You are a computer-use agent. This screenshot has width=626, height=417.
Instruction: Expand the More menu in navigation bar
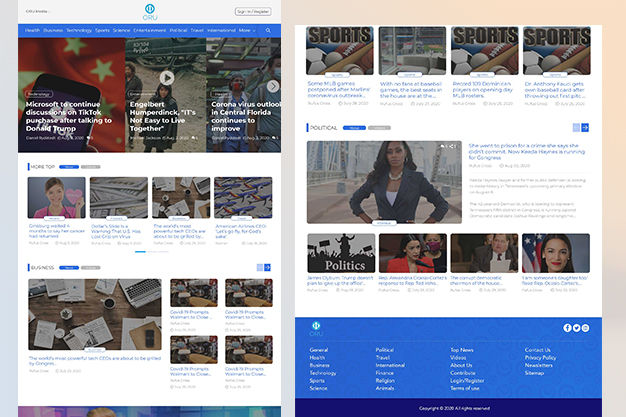pos(247,30)
